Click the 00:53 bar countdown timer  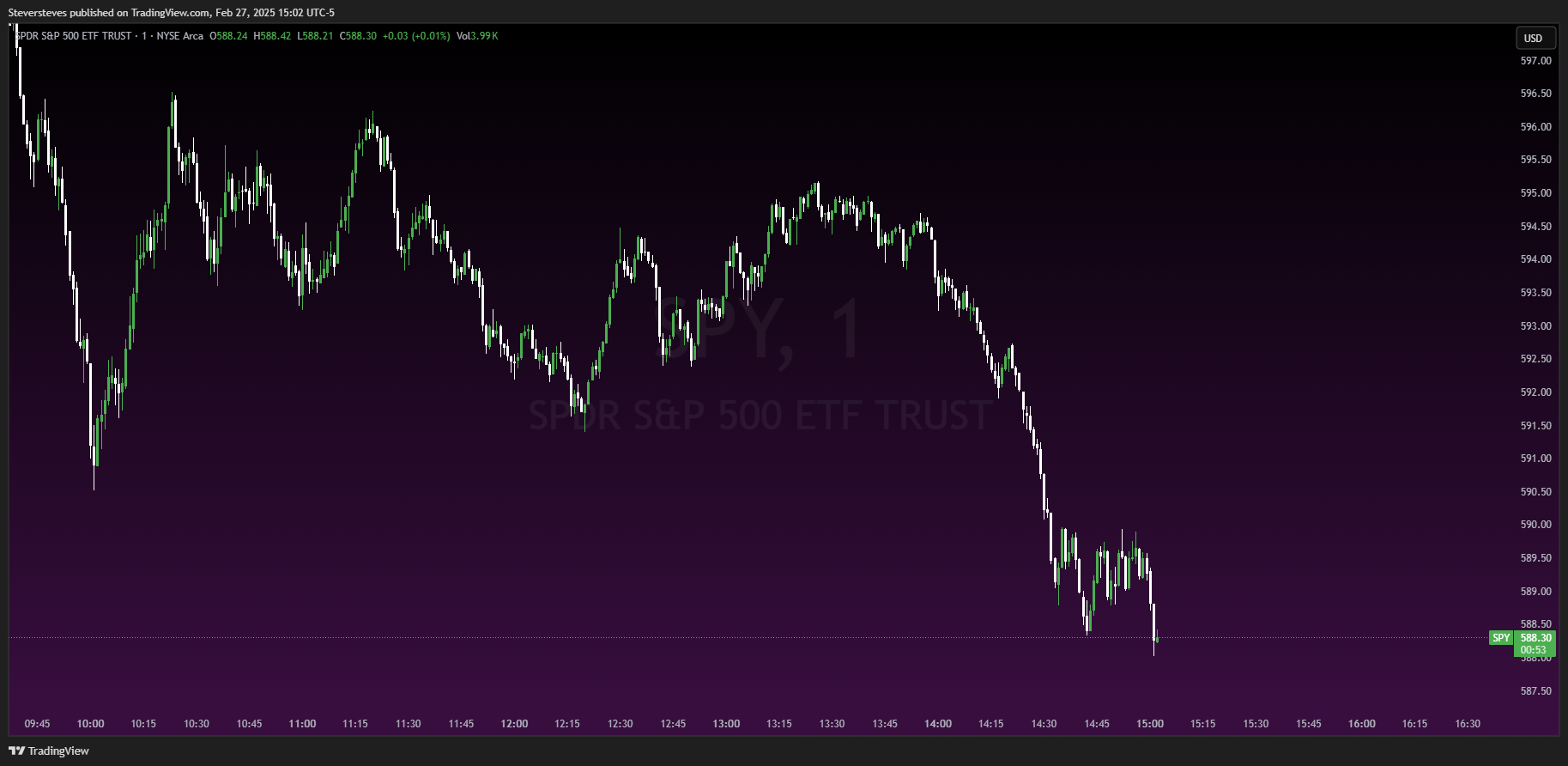point(1533,650)
